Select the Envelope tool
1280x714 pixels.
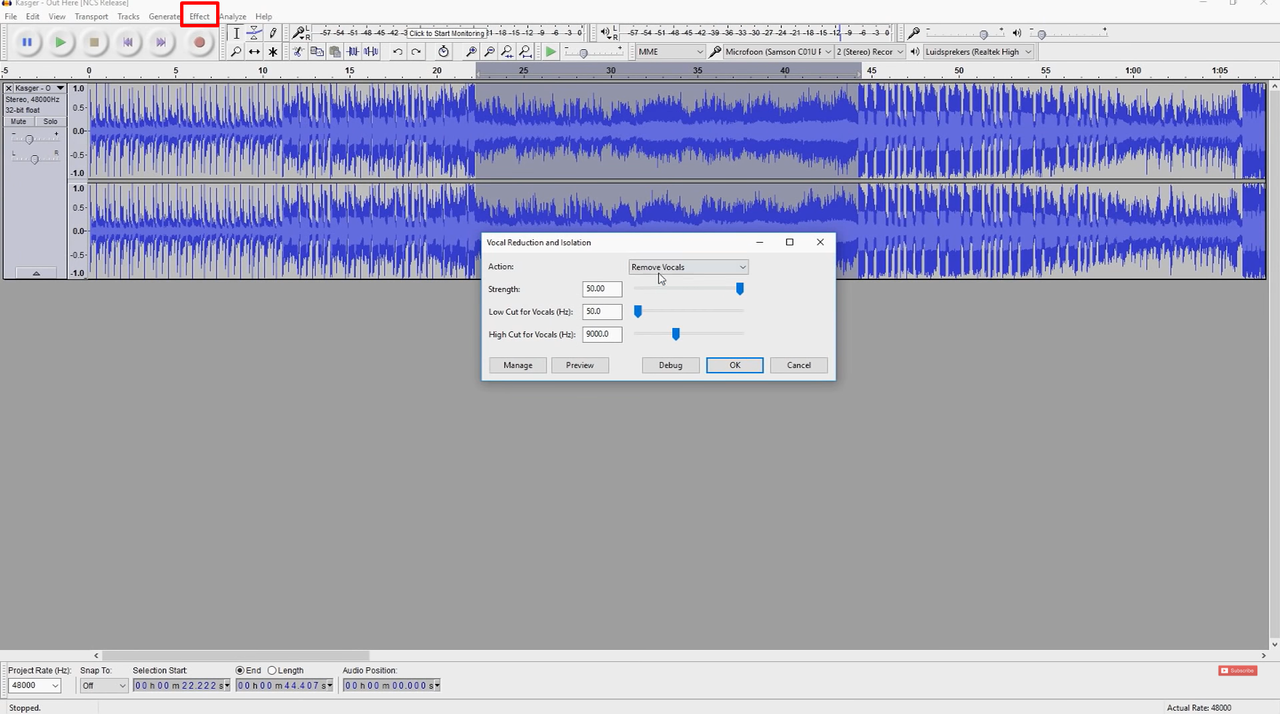pyautogui.click(x=255, y=33)
